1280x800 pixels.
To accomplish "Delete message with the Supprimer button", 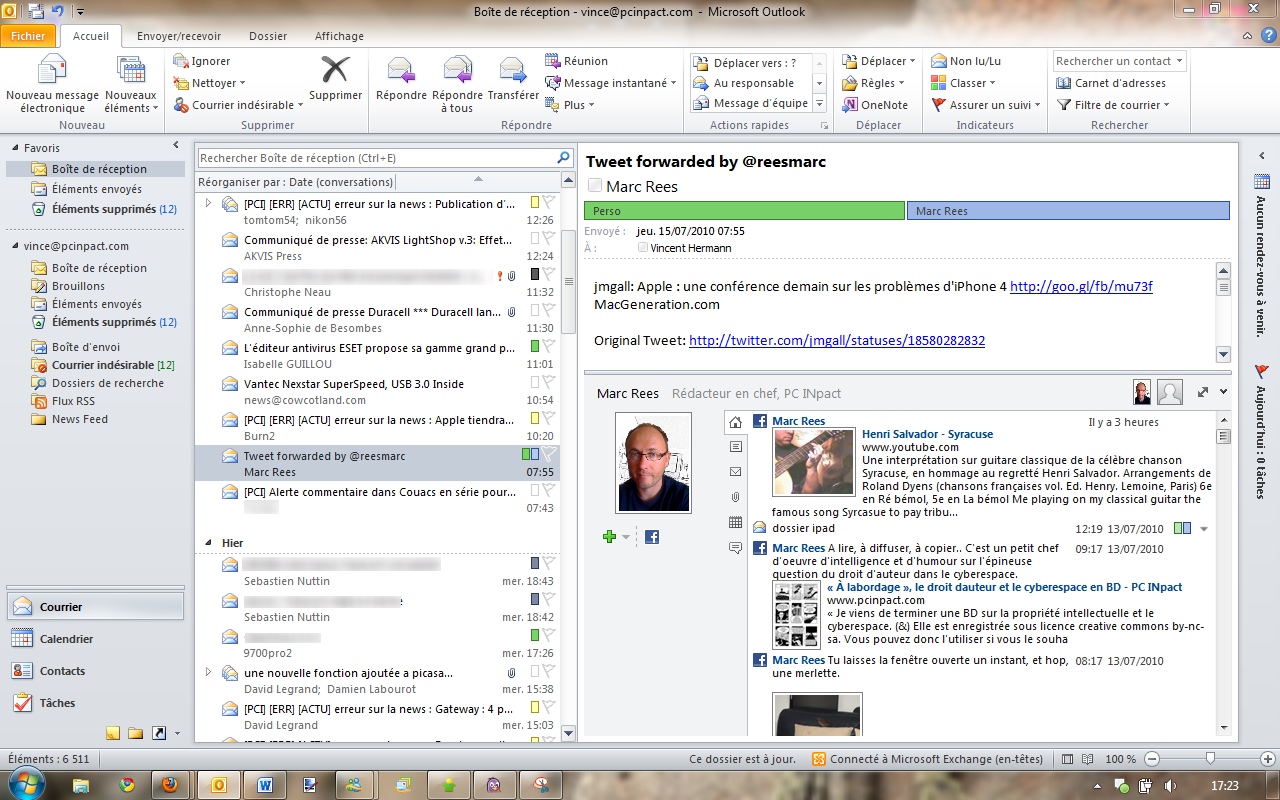I will point(335,80).
